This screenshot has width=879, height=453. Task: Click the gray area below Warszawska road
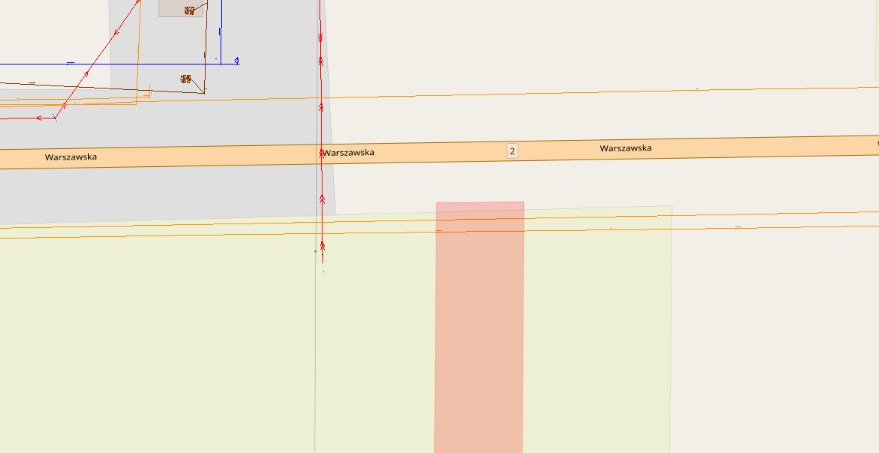click(150, 195)
